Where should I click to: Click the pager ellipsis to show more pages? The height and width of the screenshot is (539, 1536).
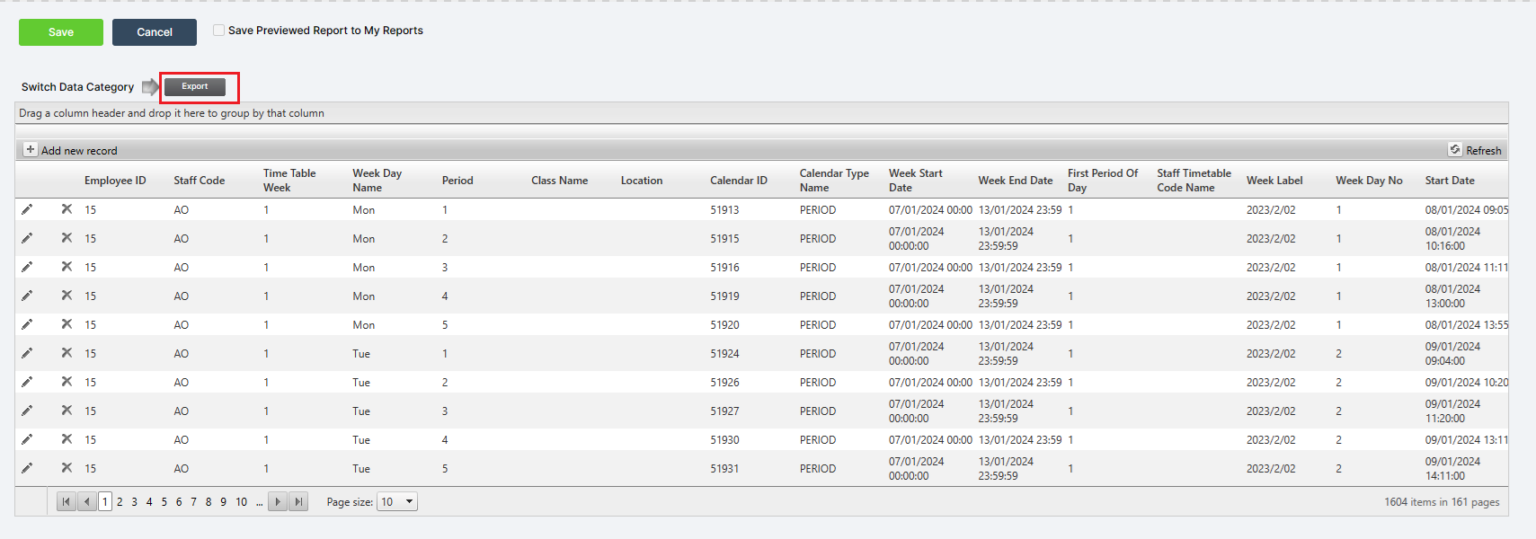coord(259,502)
